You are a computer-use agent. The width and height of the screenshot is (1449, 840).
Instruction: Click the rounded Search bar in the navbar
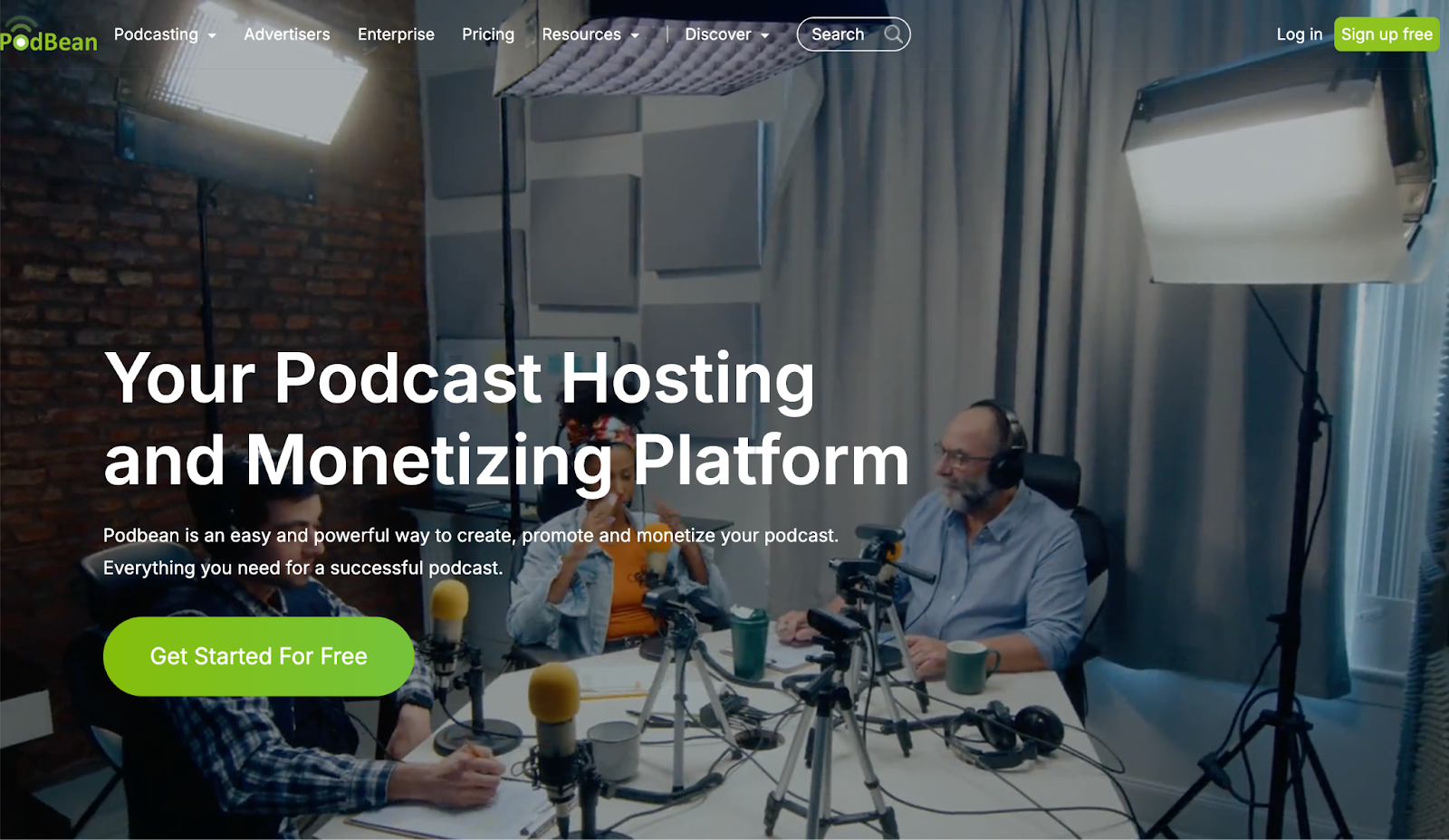point(852,34)
